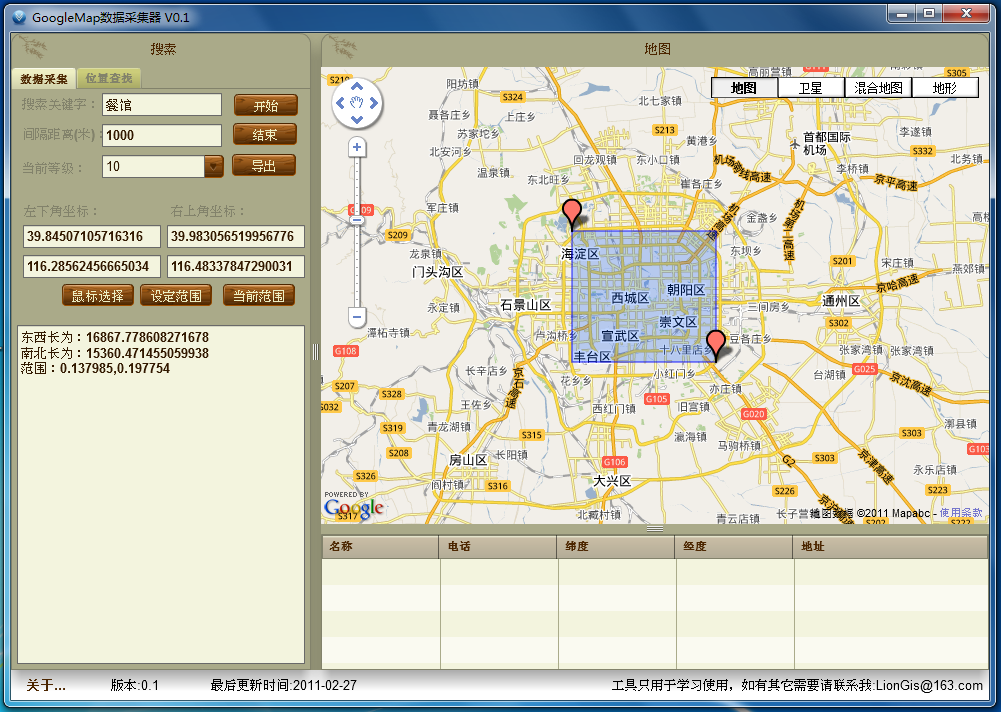Click the app icon in title bar

click(19, 17)
